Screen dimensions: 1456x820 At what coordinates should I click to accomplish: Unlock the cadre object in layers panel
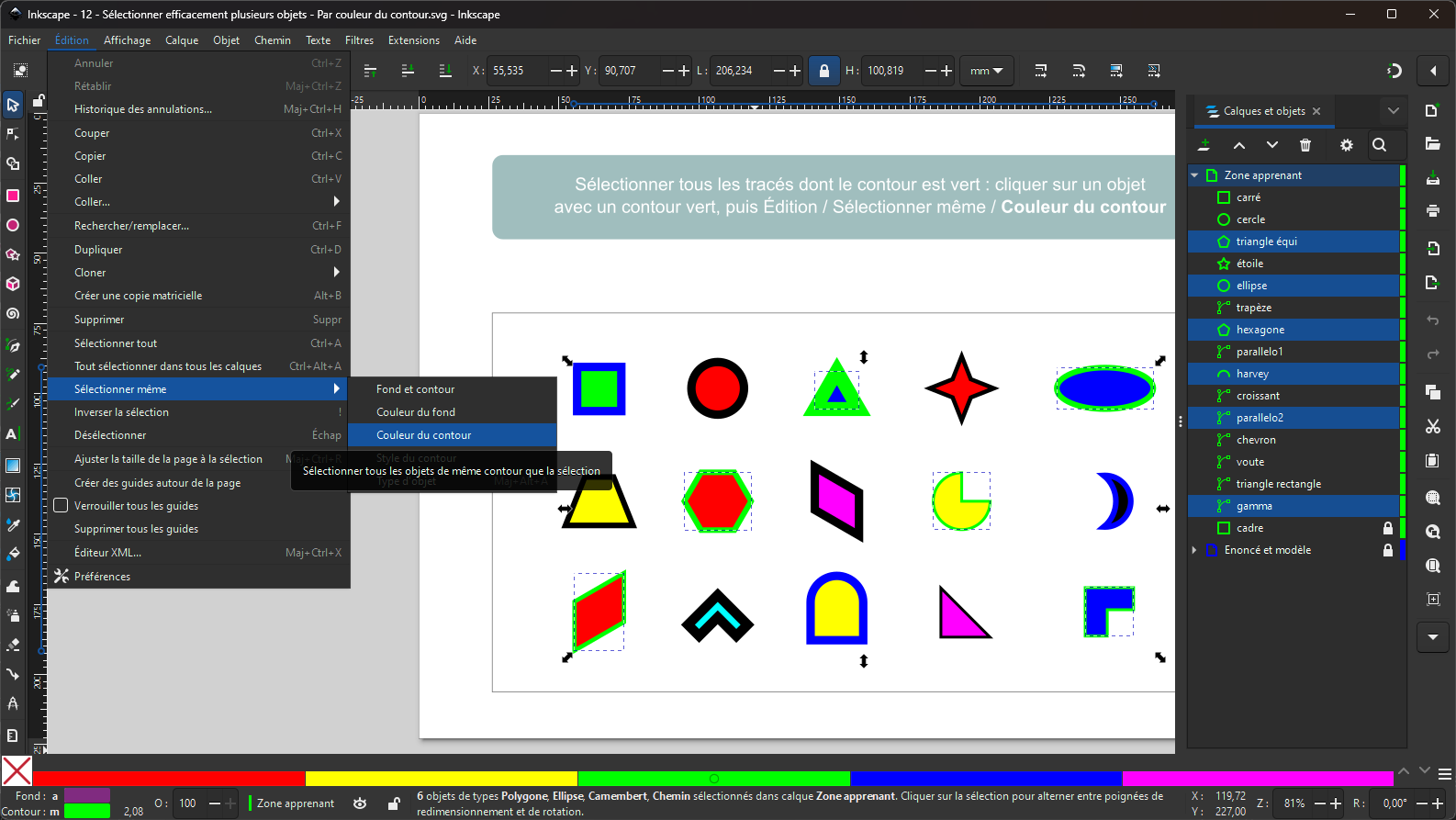point(1388,528)
